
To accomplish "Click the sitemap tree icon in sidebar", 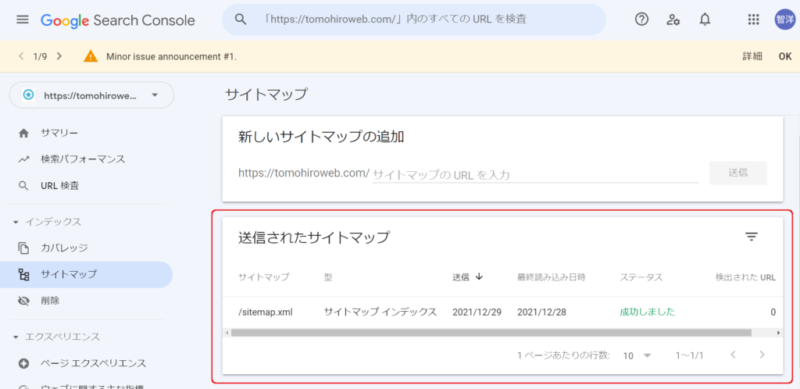I will click(23, 275).
